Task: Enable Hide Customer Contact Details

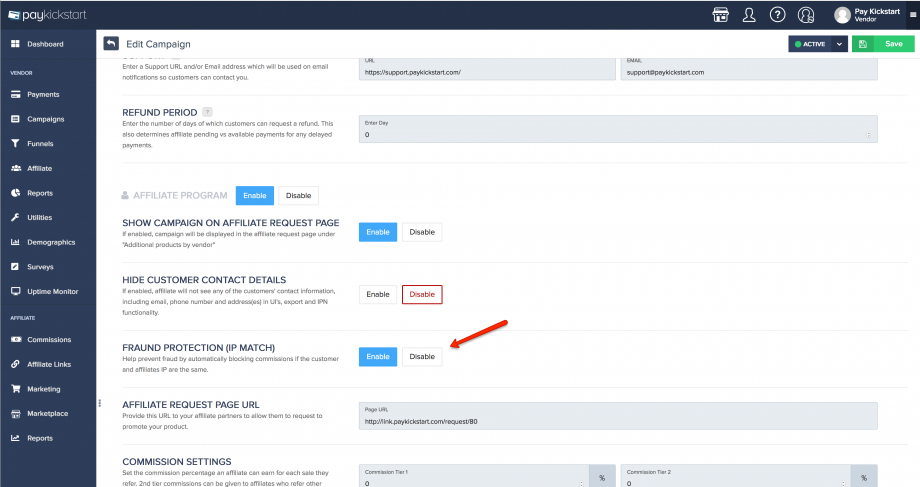Action: [x=378, y=294]
